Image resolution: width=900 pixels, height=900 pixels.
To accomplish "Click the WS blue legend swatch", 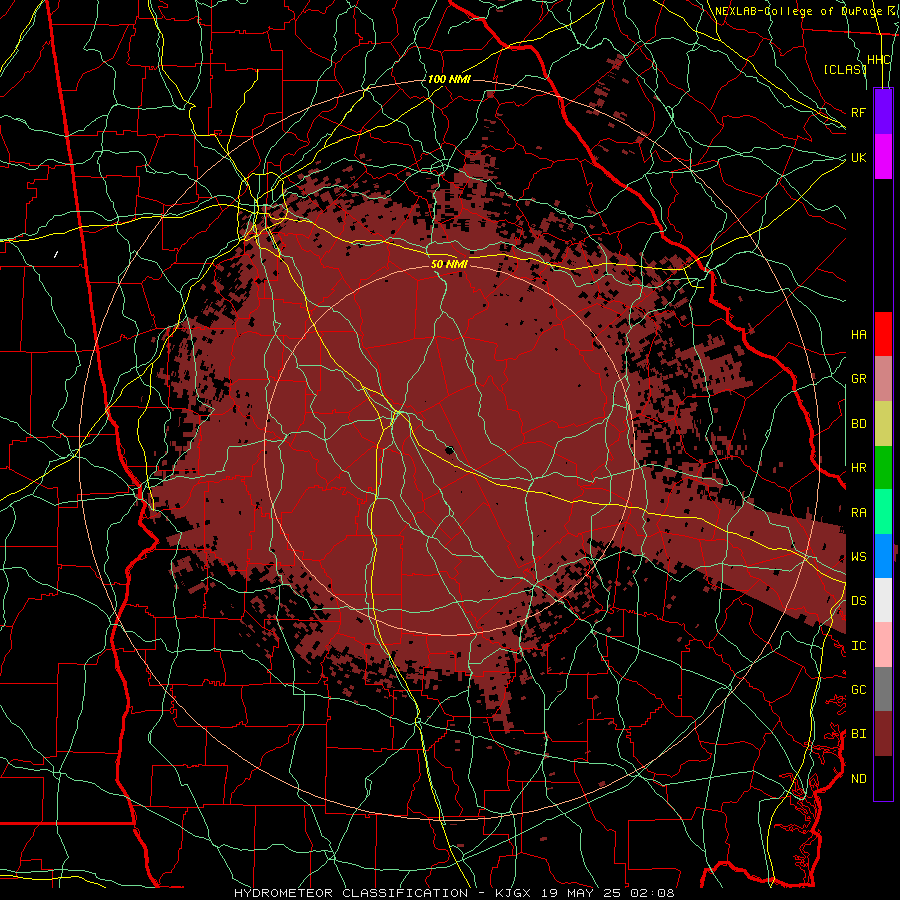I will [883, 556].
